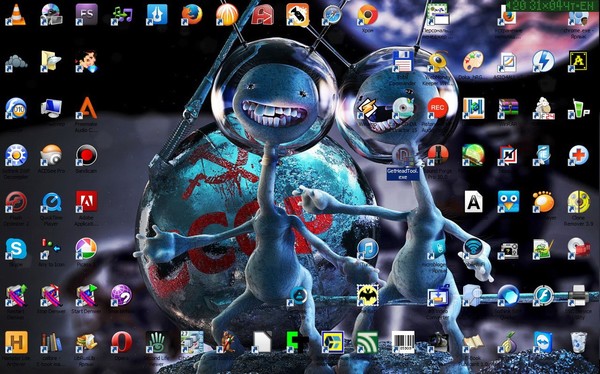Open the Adobe Application Manager shortcut
The height and width of the screenshot is (374, 600).
coord(86,202)
